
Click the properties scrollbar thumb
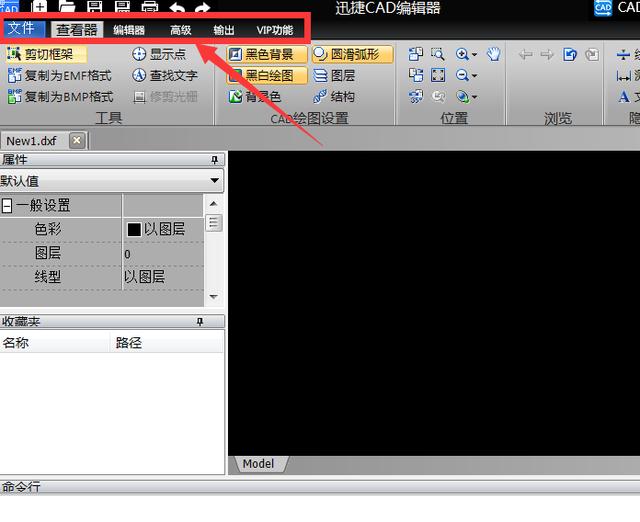(214, 223)
